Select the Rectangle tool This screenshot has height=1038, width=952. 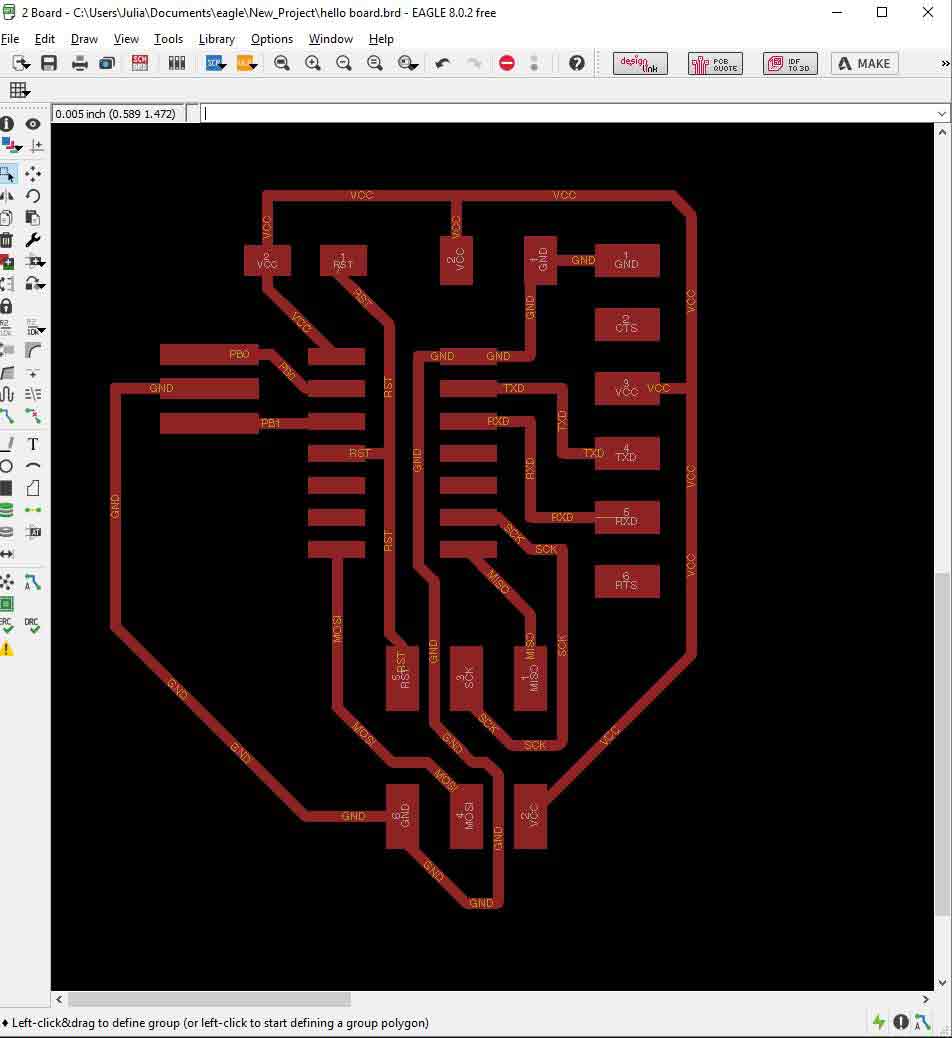click(7, 489)
